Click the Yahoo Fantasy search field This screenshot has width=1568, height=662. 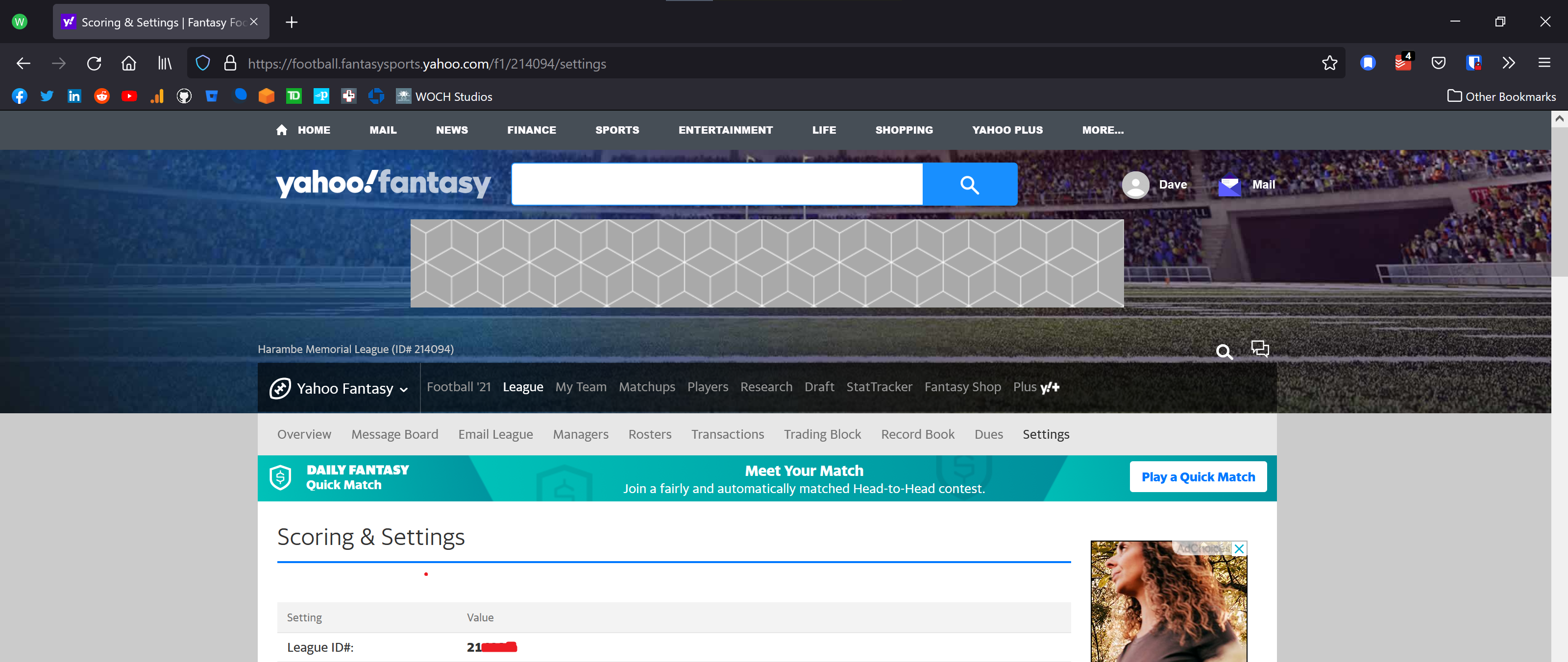coord(716,185)
